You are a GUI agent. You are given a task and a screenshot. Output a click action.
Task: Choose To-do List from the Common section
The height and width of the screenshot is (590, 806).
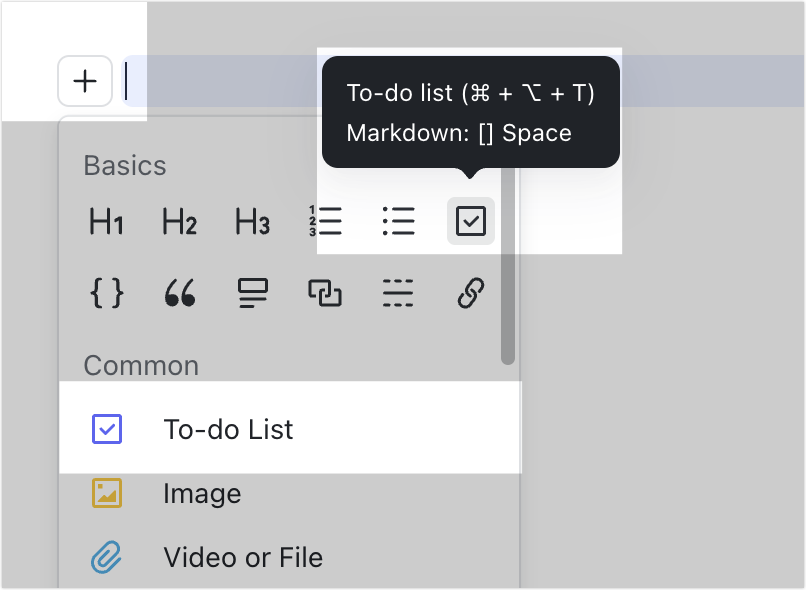click(228, 428)
